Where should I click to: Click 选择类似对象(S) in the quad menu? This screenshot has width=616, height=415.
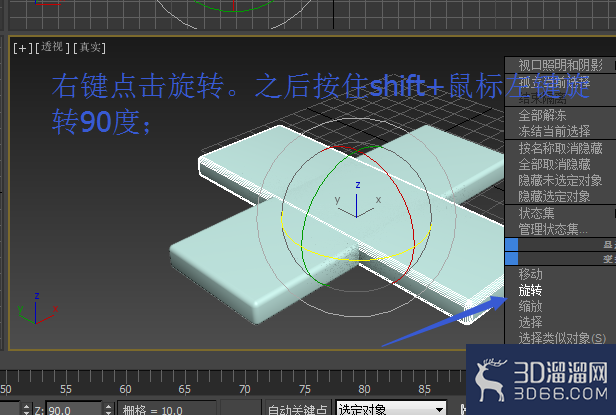(562, 338)
